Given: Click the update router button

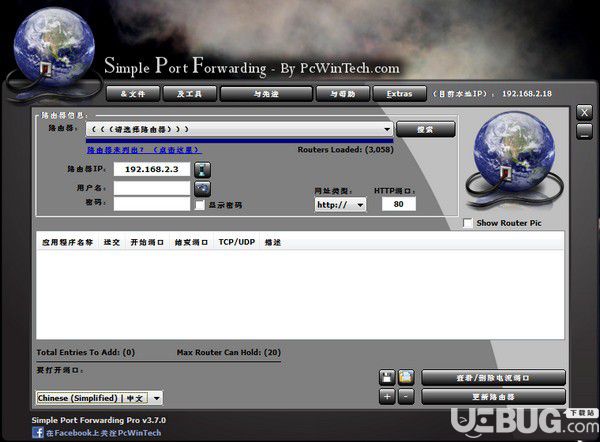Looking at the screenshot, I should (493, 397).
